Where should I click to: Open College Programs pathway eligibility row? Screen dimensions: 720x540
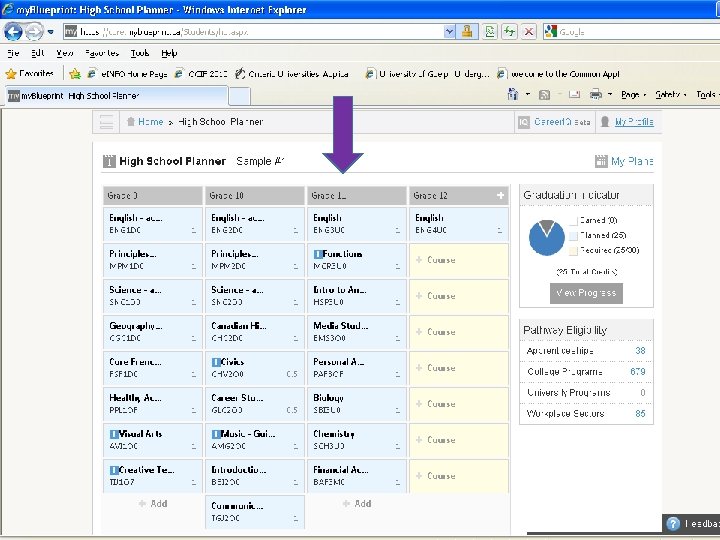[x=586, y=371]
